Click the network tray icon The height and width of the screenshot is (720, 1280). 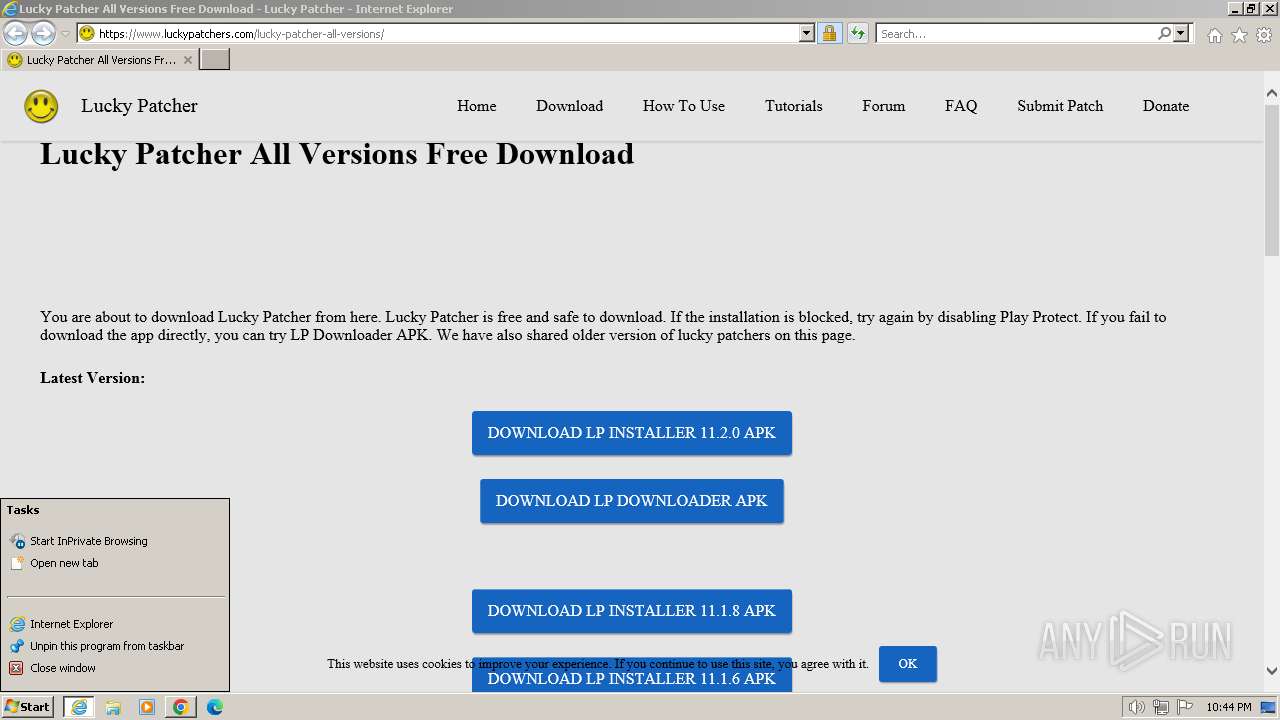1161,707
